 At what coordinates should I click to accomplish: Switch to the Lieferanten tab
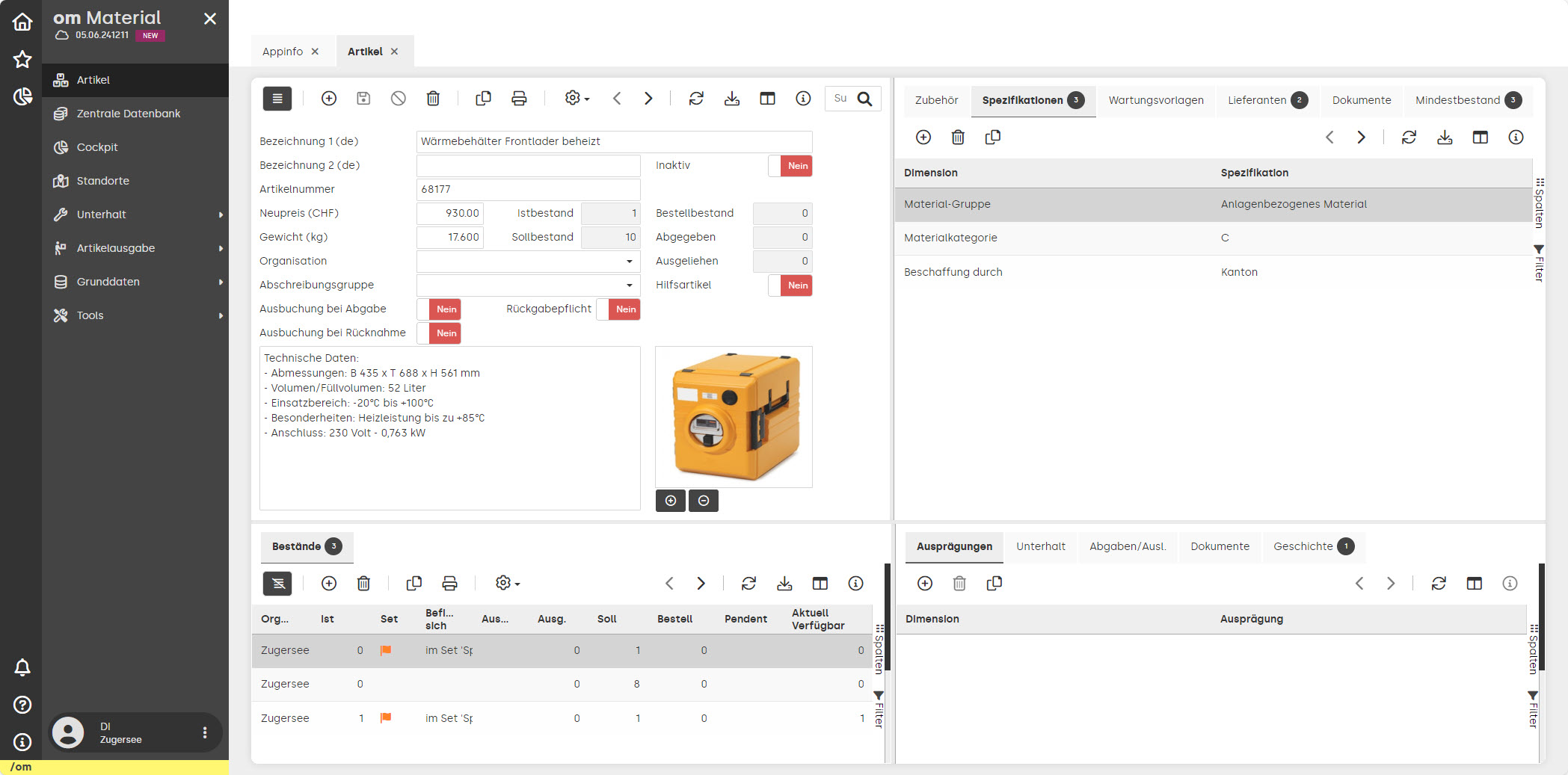(x=1267, y=100)
